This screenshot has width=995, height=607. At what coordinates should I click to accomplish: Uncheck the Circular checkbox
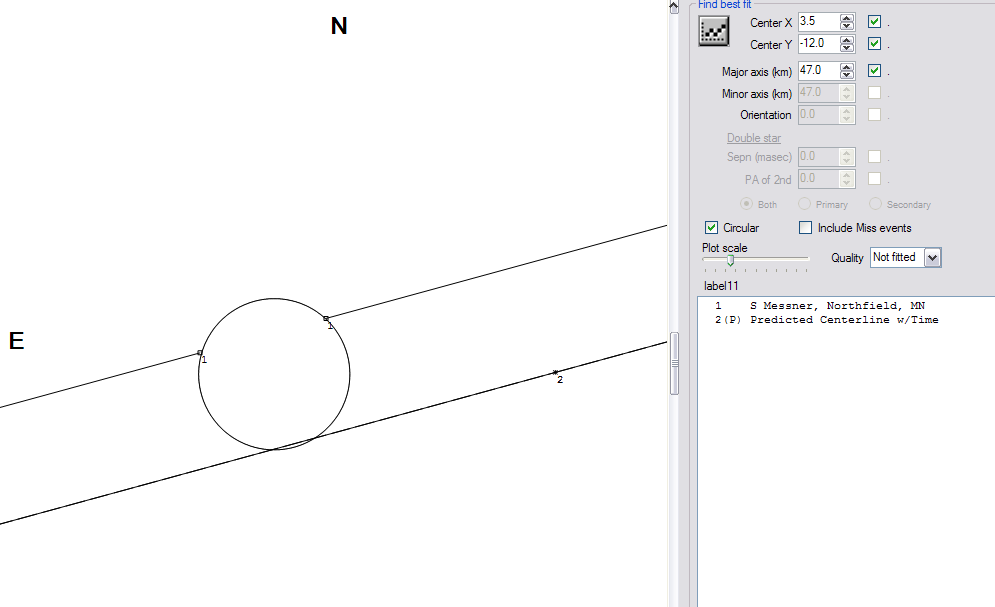tap(711, 228)
